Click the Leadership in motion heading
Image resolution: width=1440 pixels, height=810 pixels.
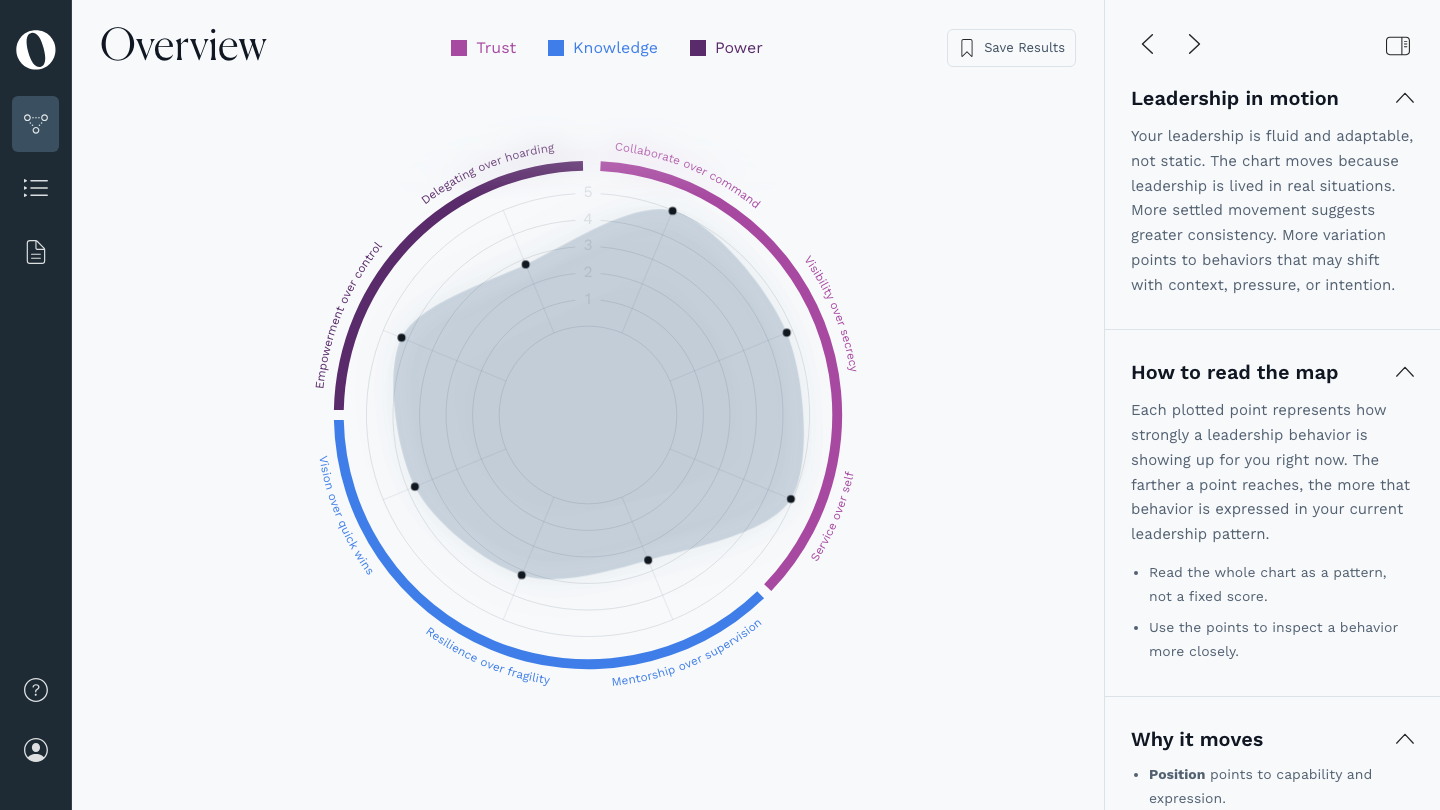1234,98
